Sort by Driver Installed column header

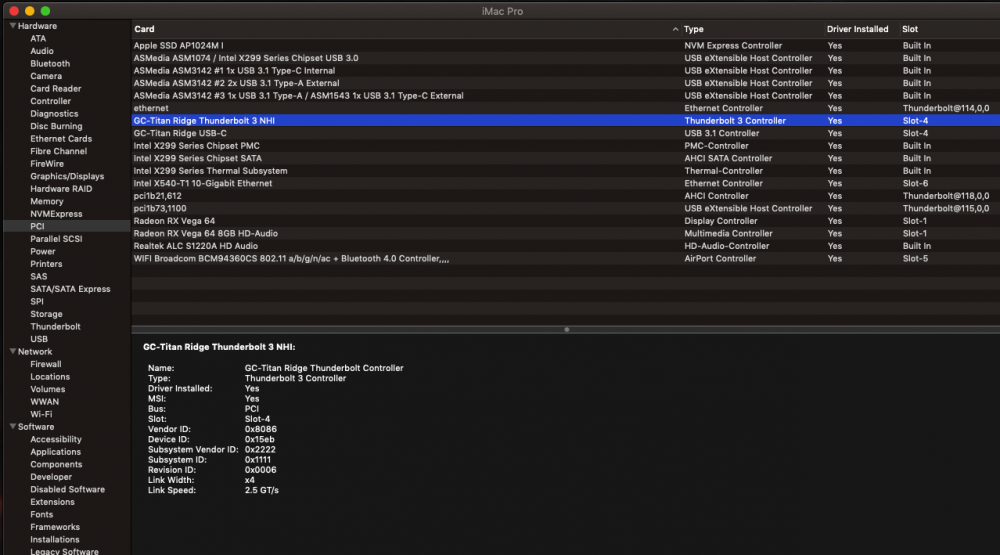pyautogui.click(x=857, y=29)
